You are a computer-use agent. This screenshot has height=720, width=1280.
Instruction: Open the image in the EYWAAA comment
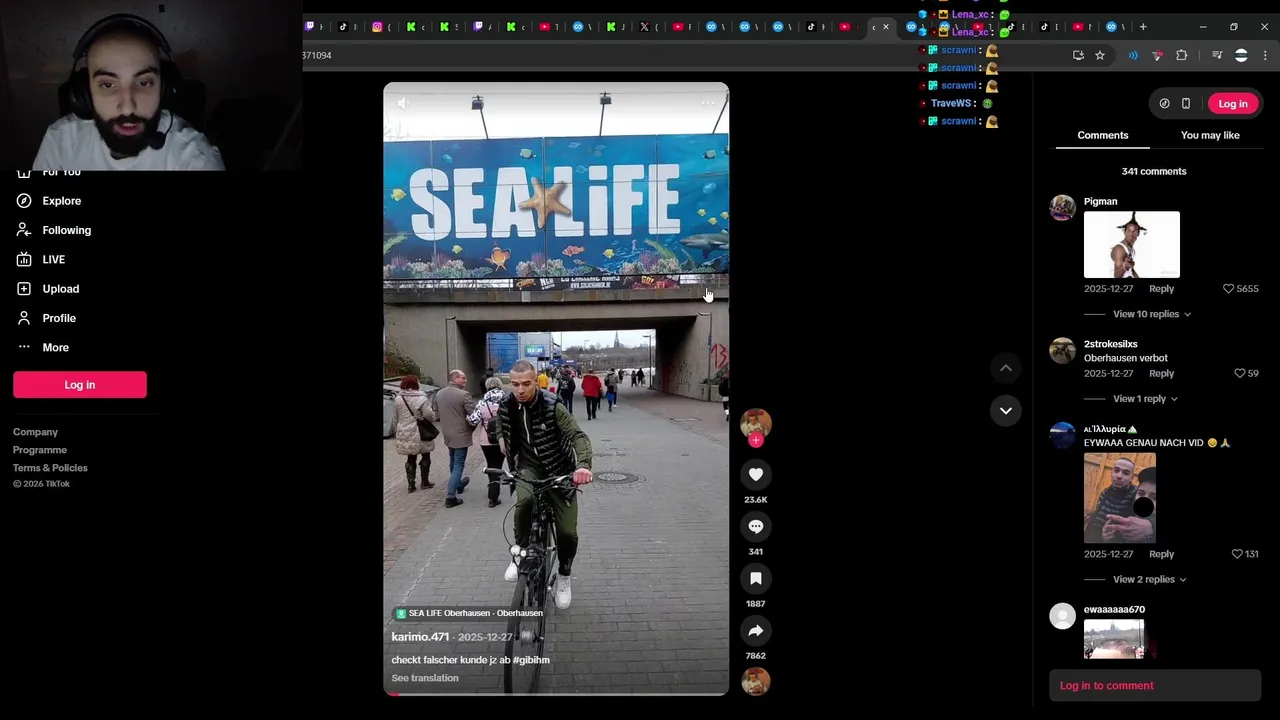tap(1120, 498)
